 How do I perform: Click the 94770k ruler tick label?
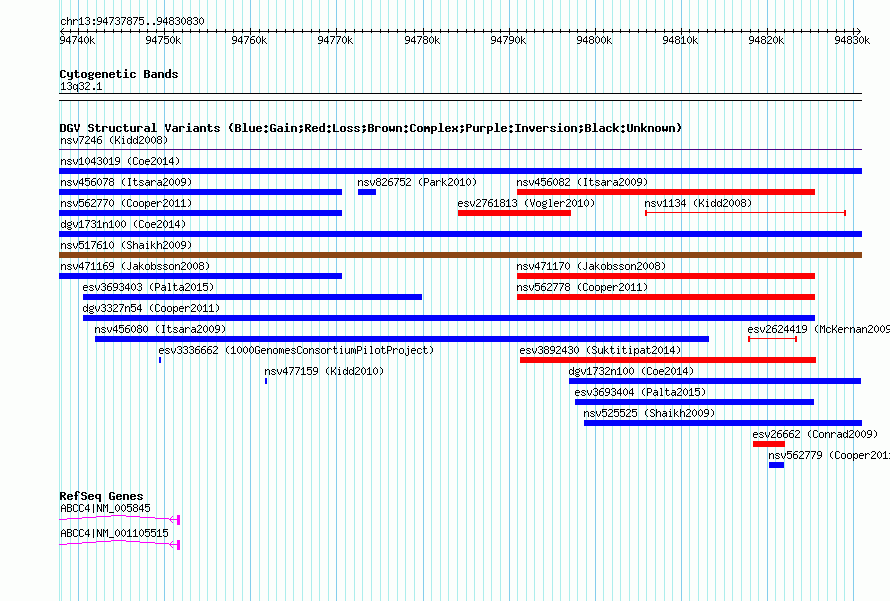click(335, 40)
